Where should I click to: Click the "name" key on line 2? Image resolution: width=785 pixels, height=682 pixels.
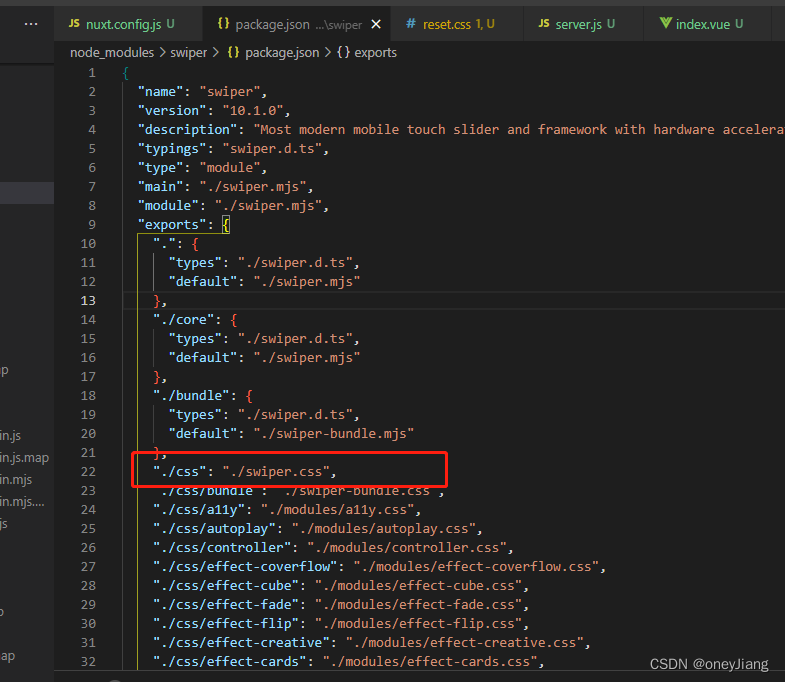(161, 92)
